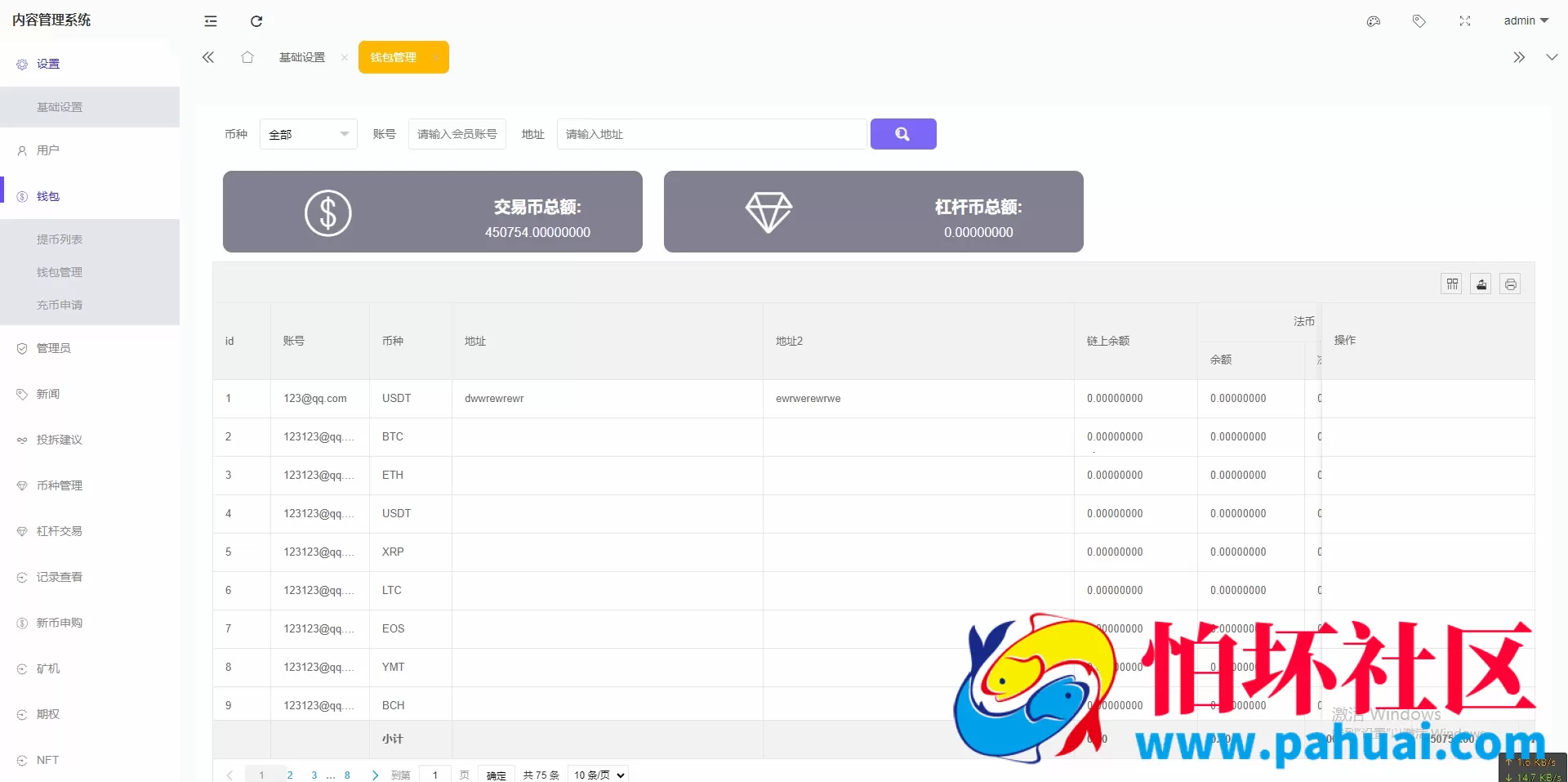Expand the 新闻 sidebar menu
Screen dimensions: 1568x782
[x=90, y=394]
